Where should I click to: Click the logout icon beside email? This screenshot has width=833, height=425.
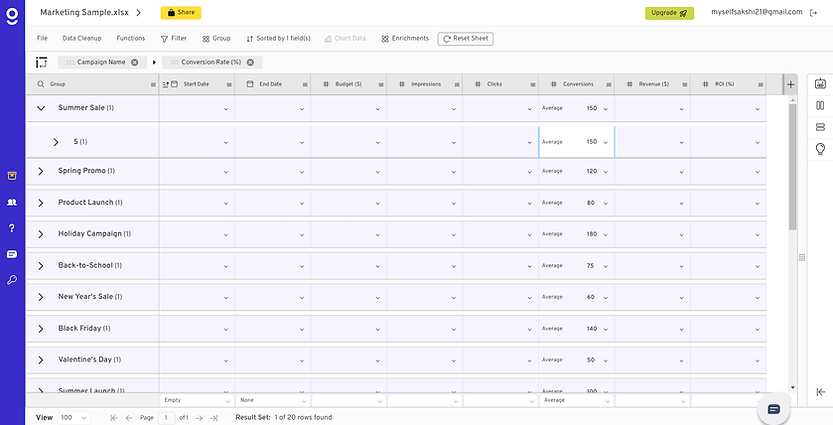tap(816, 13)
